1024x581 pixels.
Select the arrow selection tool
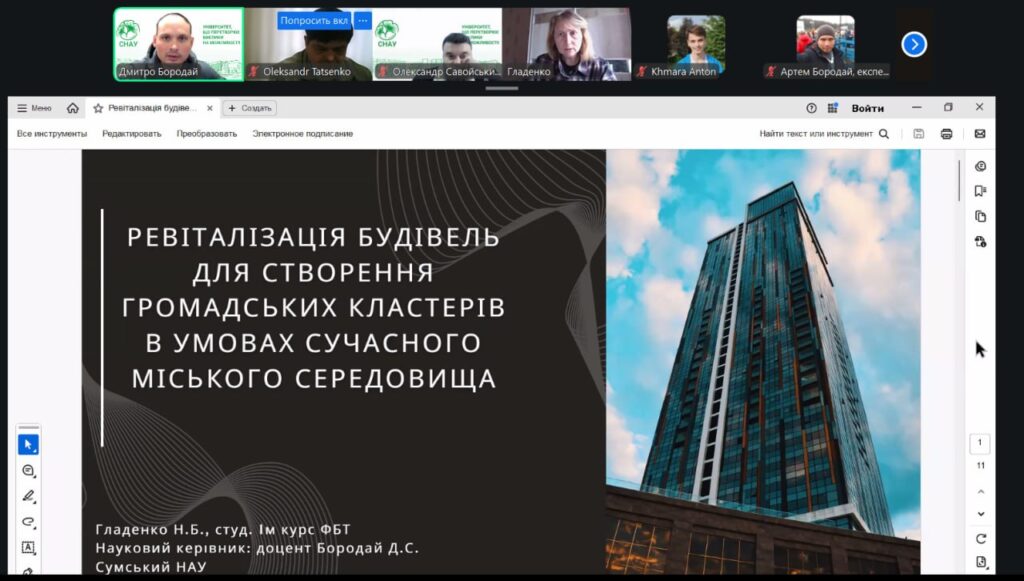pos(28,444)
